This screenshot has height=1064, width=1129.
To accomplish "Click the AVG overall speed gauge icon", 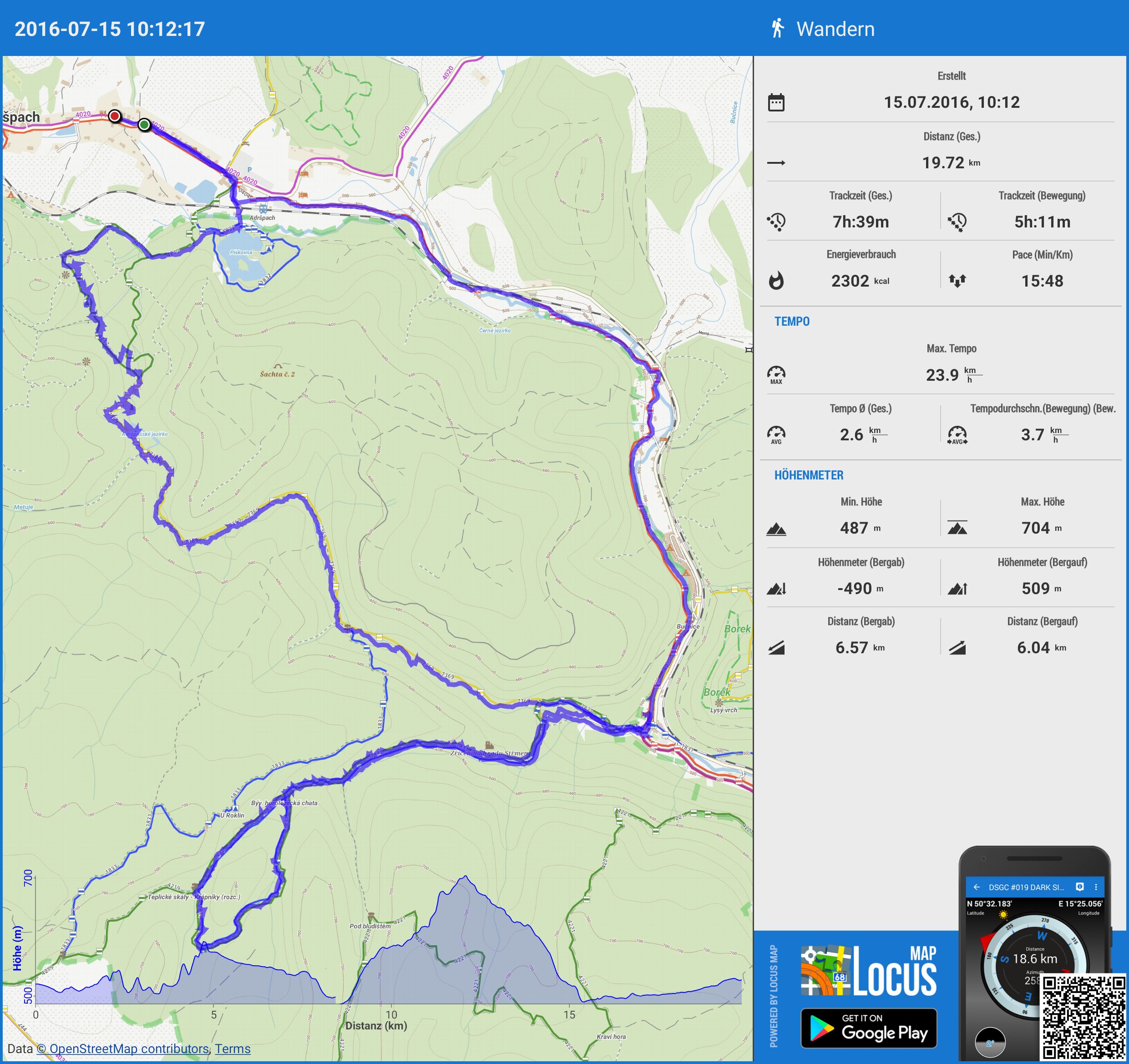I will (x=776, y=435).
